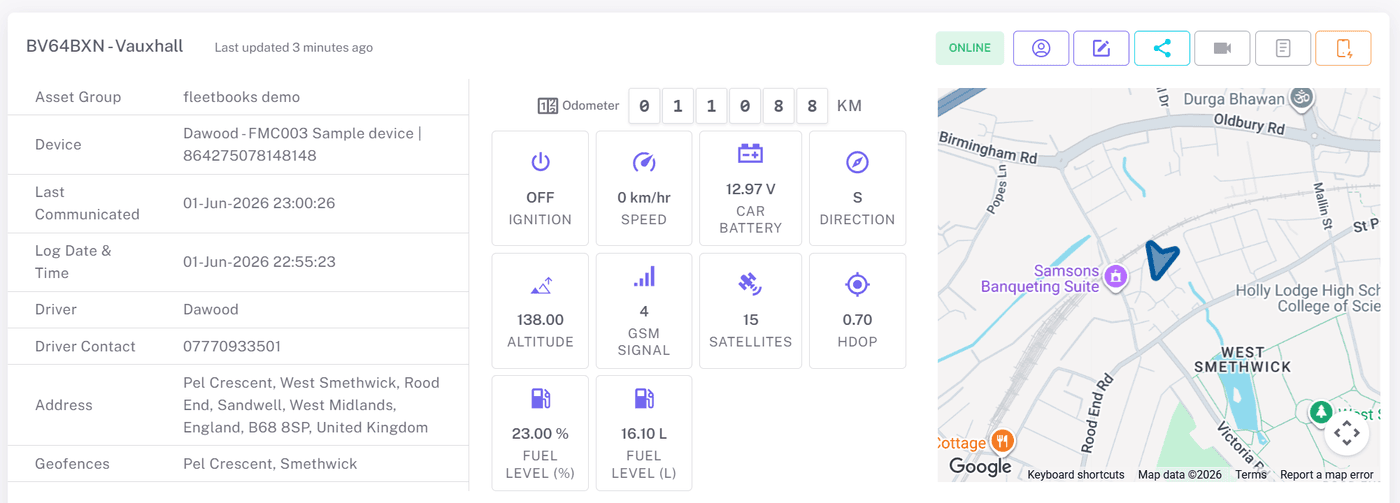Click the fuel pump icon in Fuel Level (%) card
This screenshot has height=503, width=1400.
(541, 399)
